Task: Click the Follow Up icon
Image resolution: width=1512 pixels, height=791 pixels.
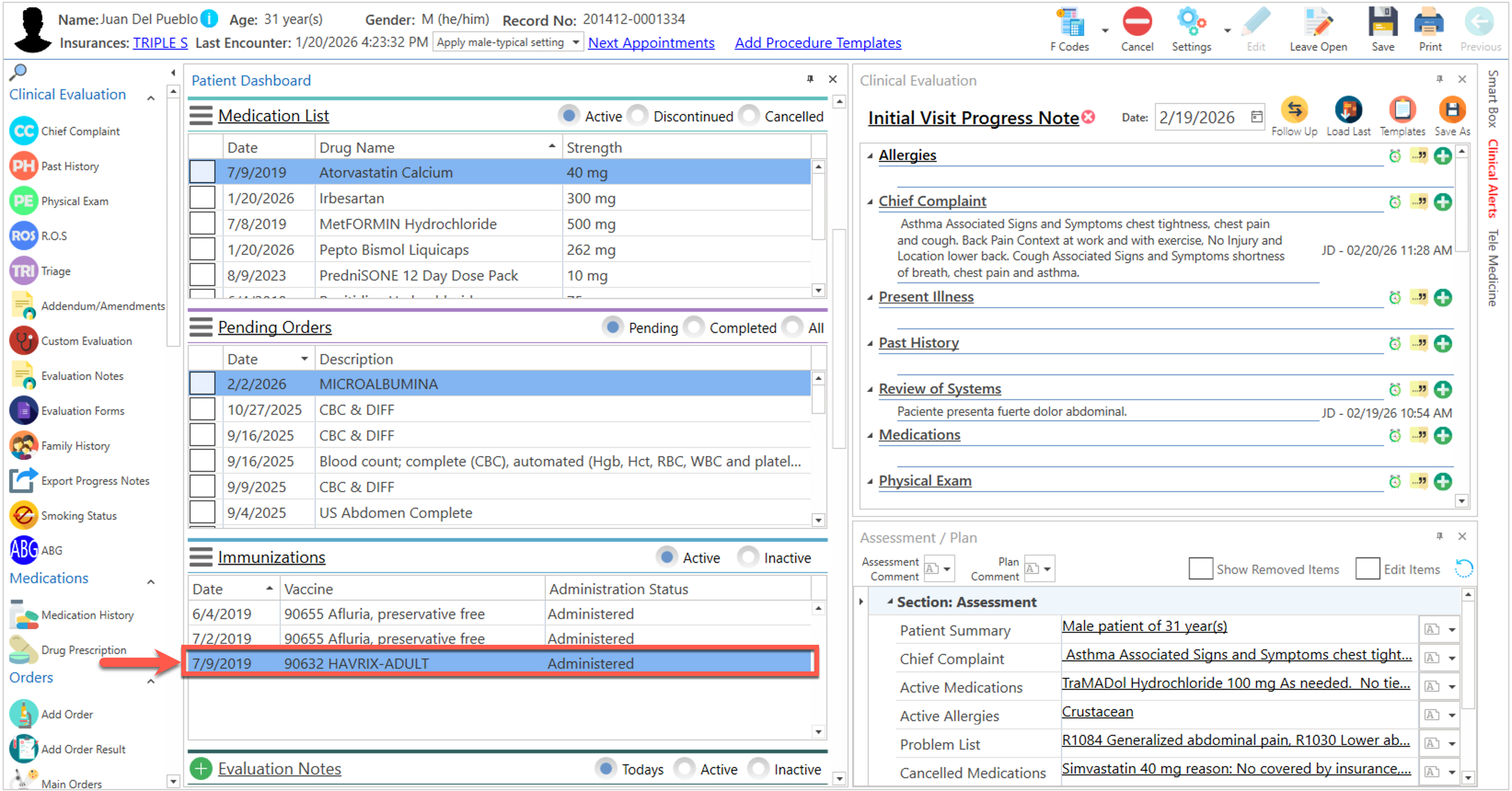Action: (1293, 110)
